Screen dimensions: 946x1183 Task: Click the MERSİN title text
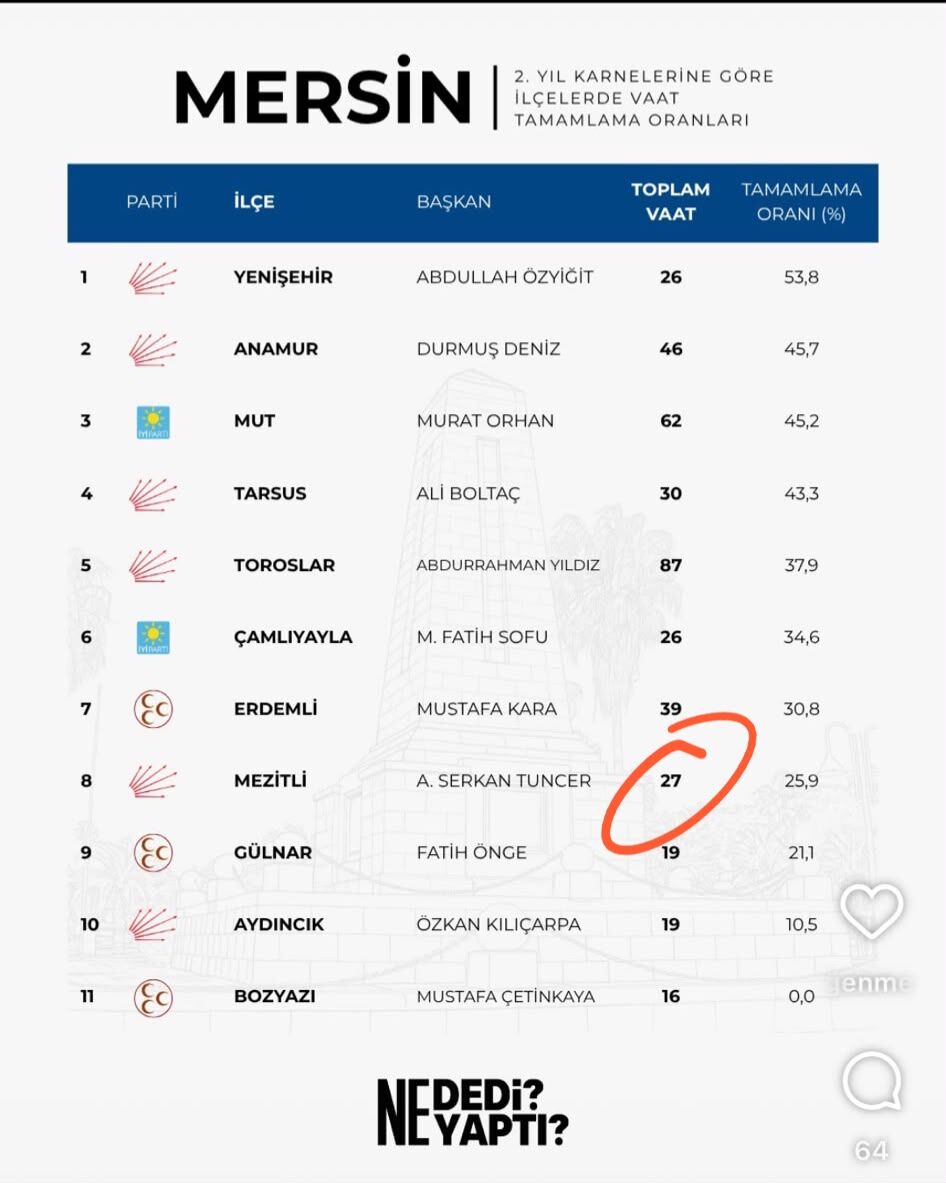pos(323,91)
